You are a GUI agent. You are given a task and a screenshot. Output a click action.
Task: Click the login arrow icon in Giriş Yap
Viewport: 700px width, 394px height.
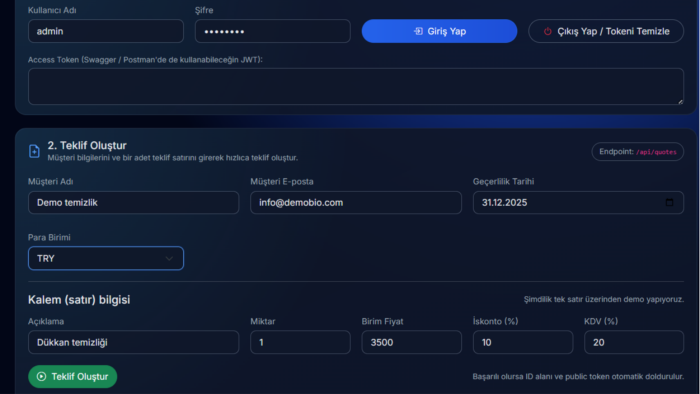[x=418, y=31]
